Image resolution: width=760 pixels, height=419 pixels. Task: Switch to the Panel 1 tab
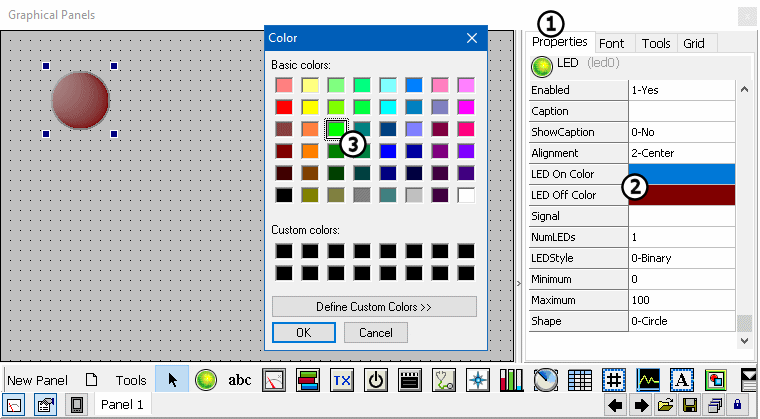[124, 405]
